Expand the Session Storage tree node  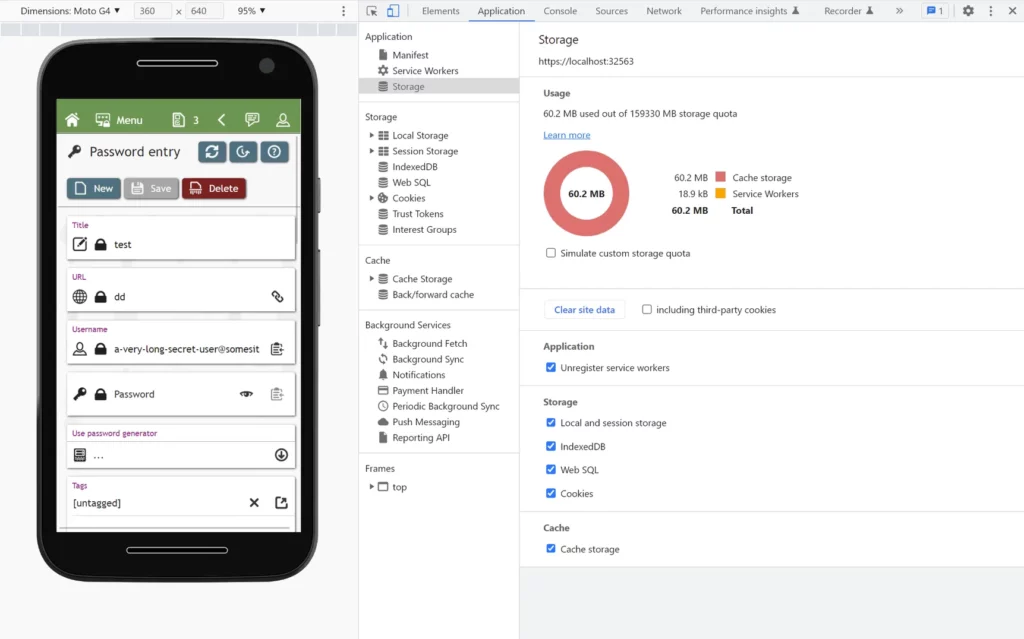(x=372, y=151)
